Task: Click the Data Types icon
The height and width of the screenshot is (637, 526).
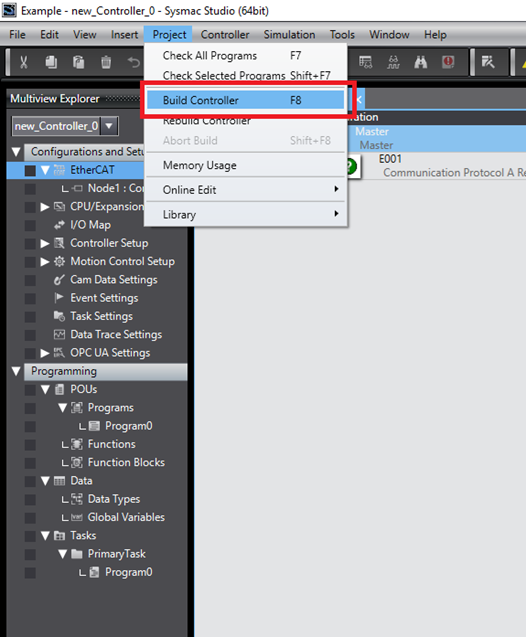Action: point(77,499)
